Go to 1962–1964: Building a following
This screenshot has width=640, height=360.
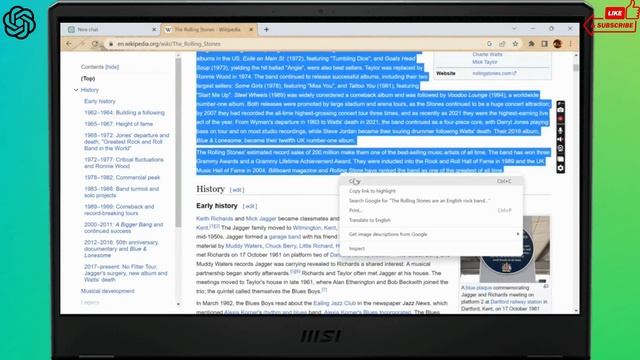coord(124,113)
